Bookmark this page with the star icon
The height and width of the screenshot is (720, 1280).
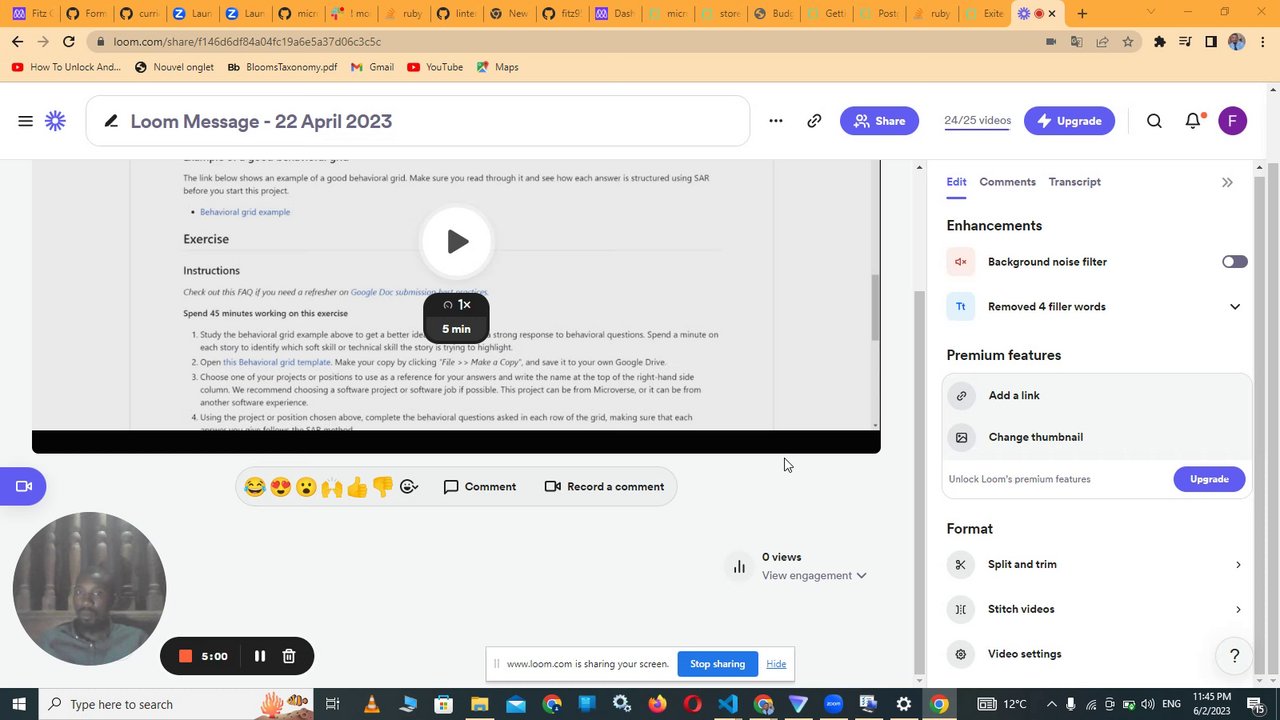coord(1128,42)
